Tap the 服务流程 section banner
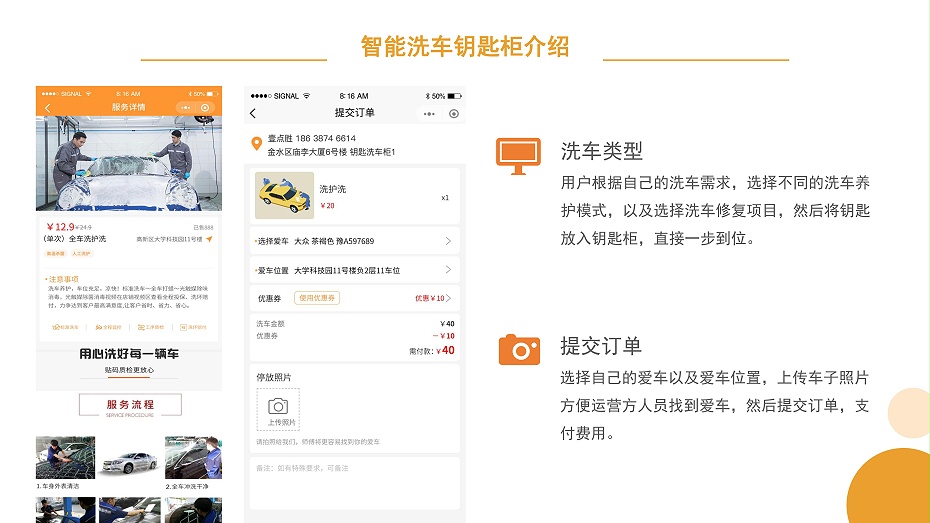This screenshot has height=523, width=930. [130, 406]
